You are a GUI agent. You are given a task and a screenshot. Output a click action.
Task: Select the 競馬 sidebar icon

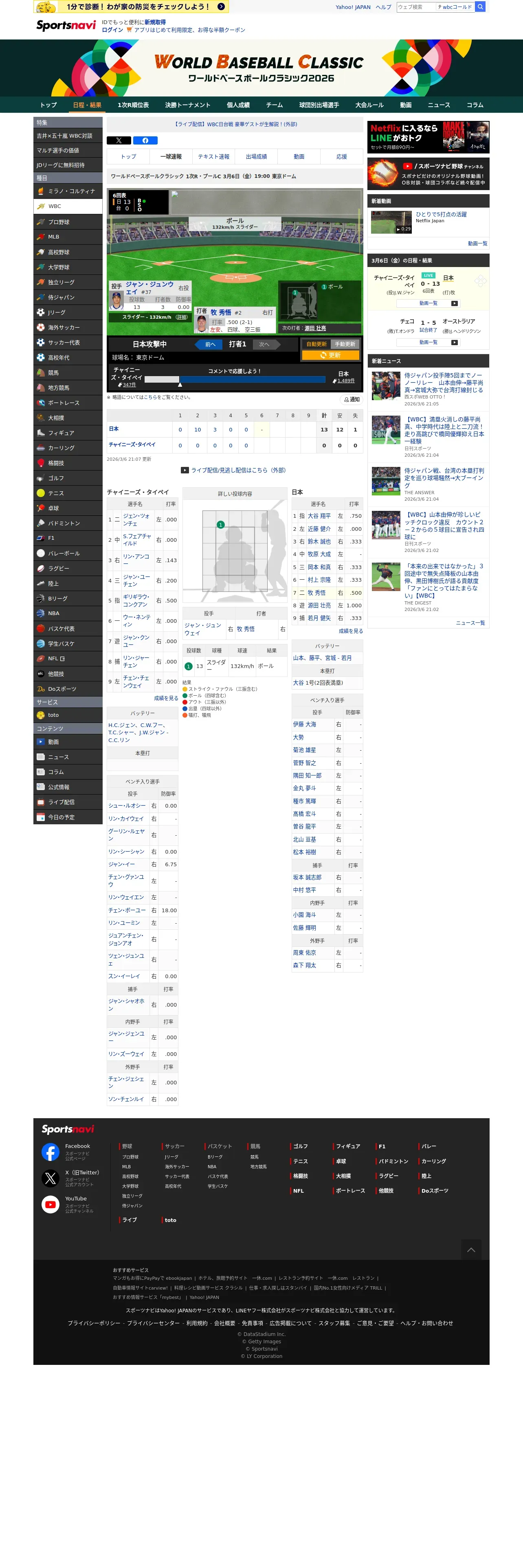click(41, 372)
